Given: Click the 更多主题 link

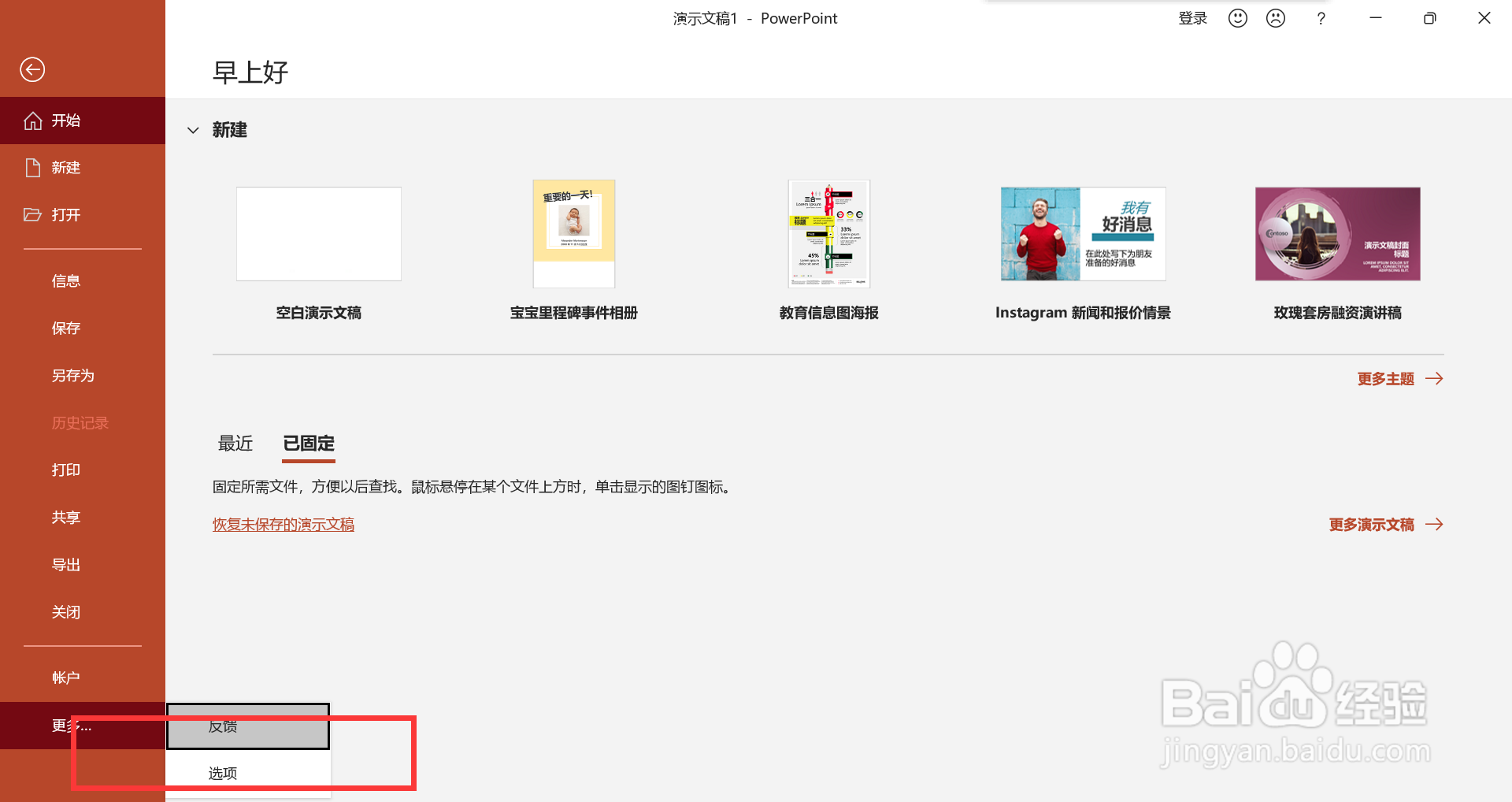Looking at the screenshot, I should point(1400,379).
